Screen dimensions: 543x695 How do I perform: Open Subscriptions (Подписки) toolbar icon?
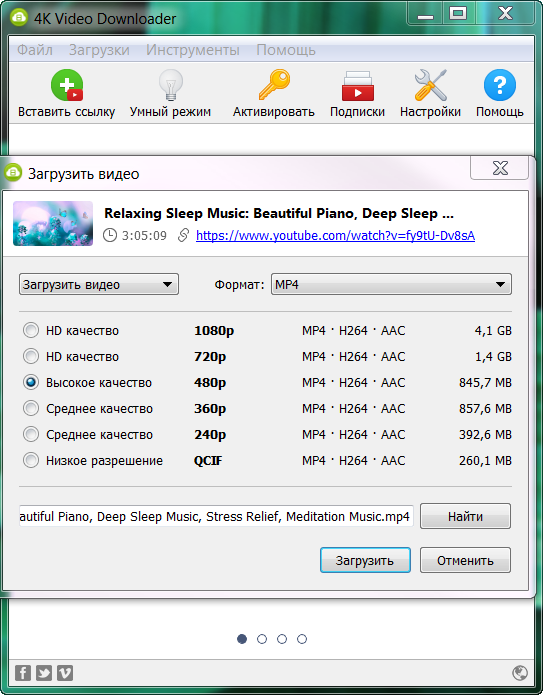point(357,86)
